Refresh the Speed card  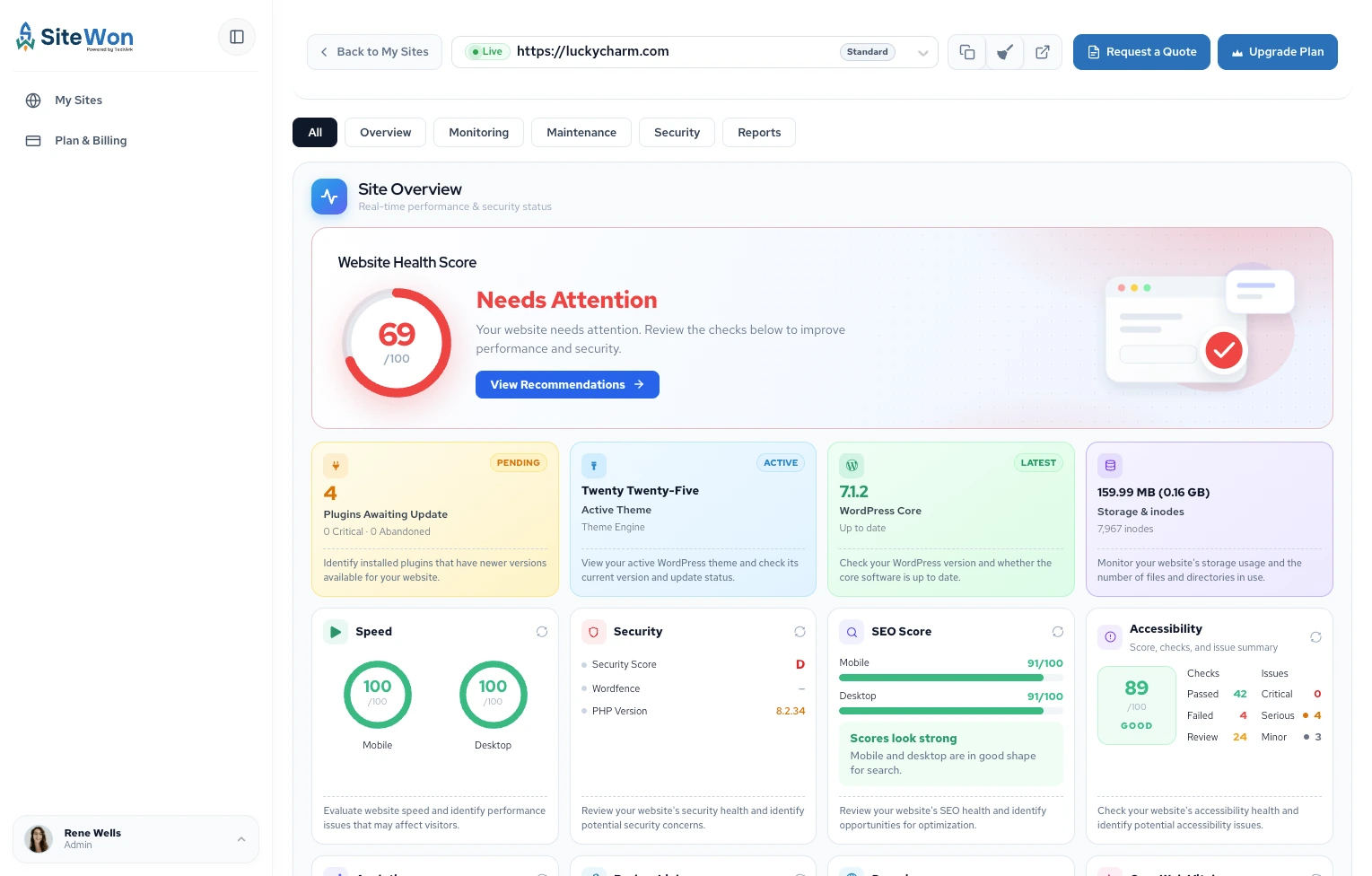click(x=542, y=632)
